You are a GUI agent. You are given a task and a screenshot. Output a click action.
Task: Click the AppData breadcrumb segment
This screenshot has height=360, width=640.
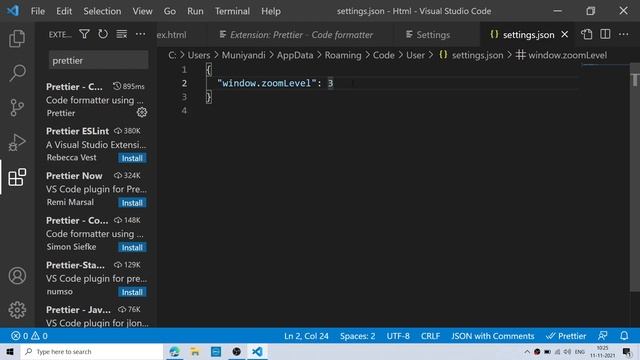tap(295, 55)
